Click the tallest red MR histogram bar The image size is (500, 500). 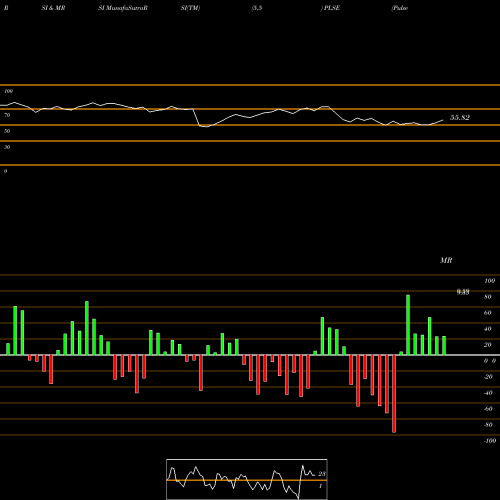pyautogui.click(x=394, y=394)
